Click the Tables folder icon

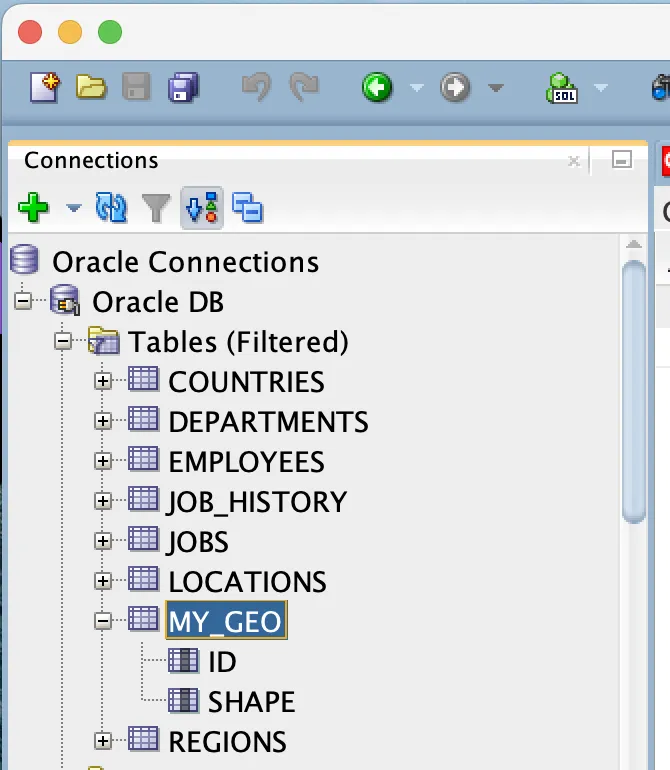click(104, 340)
